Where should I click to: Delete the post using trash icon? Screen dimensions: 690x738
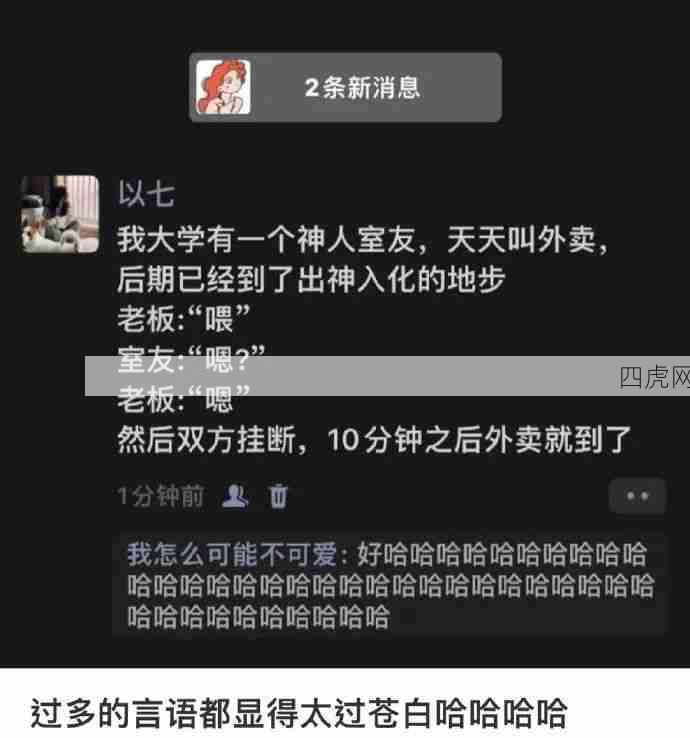(x=278, y=496)
